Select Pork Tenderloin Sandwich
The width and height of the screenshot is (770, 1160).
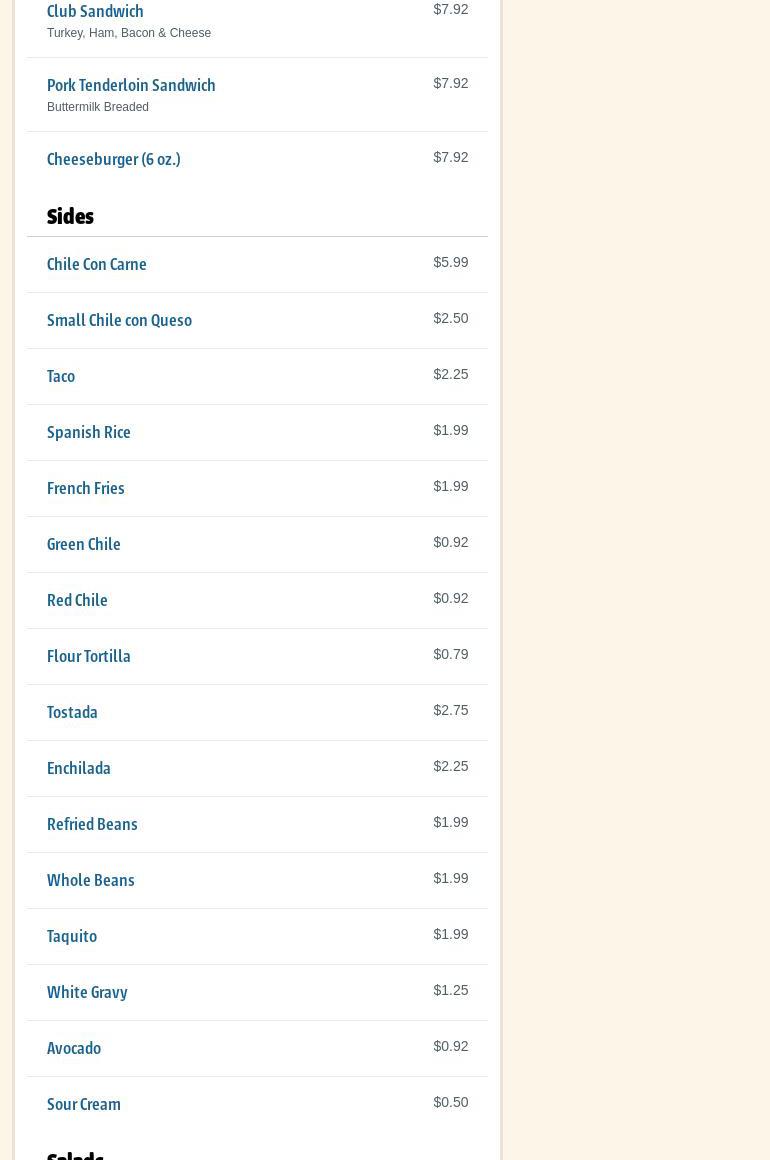[131, 85]
